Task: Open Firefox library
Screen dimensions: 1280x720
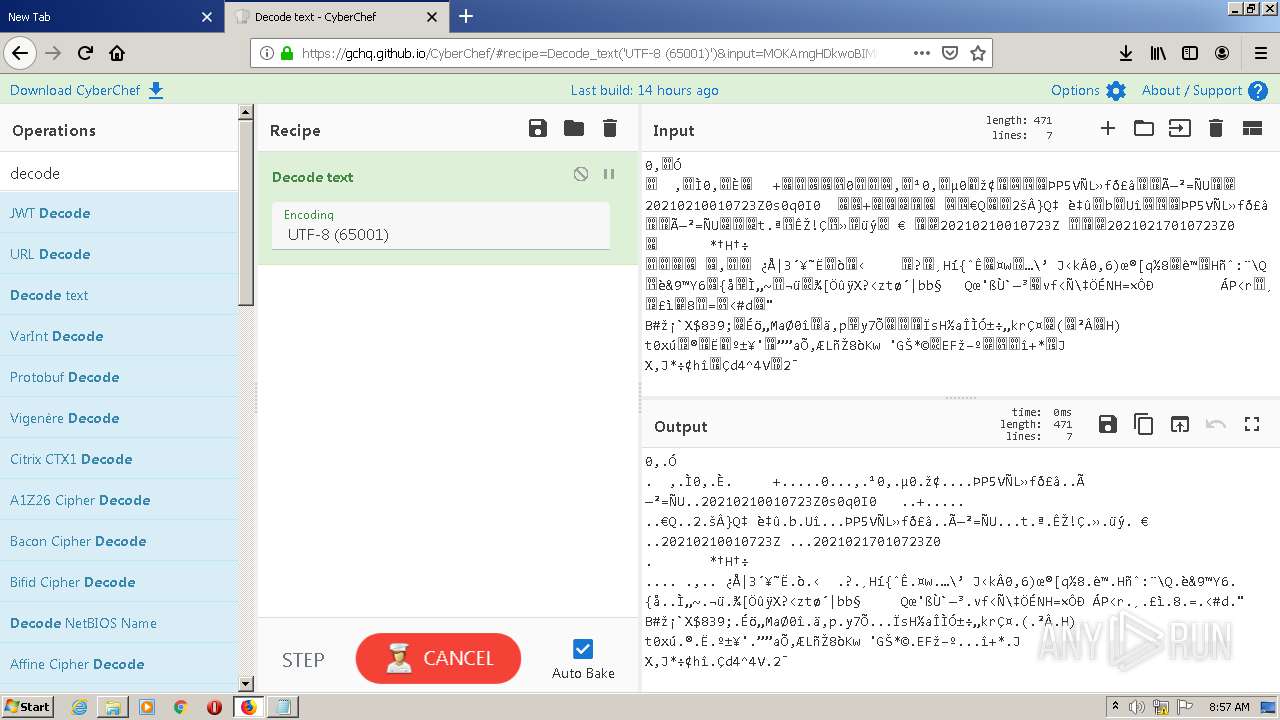Action: pos(1158,53)
